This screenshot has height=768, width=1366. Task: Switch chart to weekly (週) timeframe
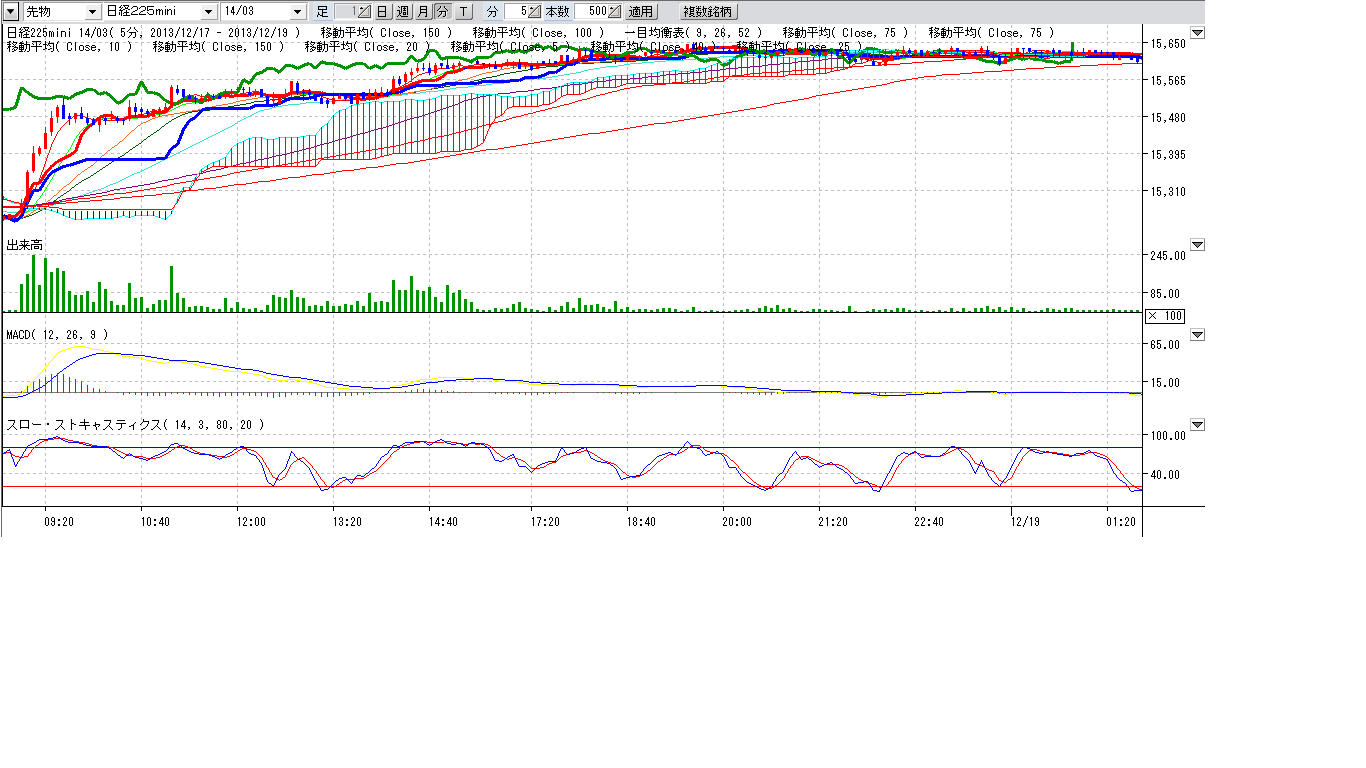tap(403, 12)
